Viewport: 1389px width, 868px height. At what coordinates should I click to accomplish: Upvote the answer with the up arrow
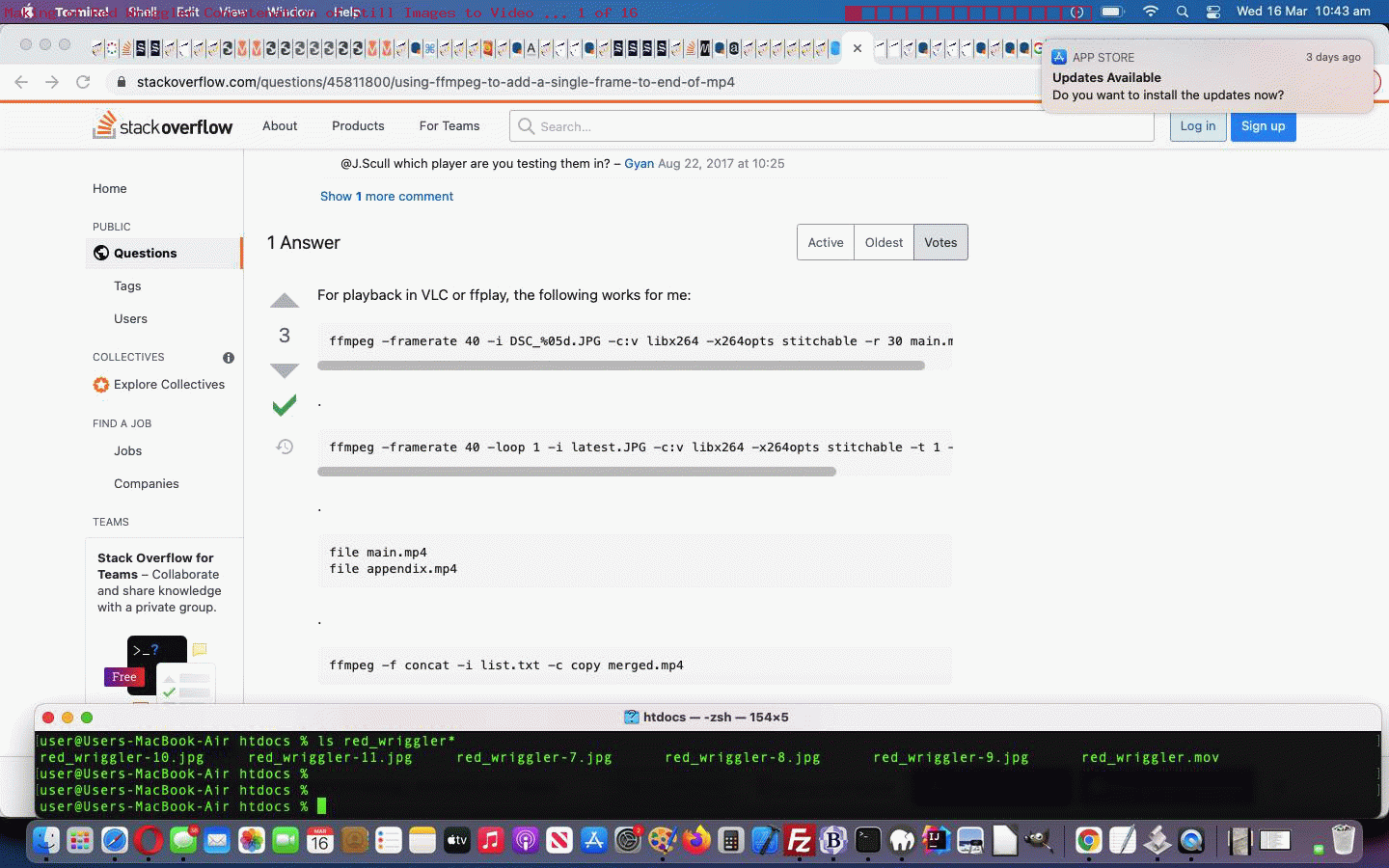pyautogui.click(x=285, y=301)
